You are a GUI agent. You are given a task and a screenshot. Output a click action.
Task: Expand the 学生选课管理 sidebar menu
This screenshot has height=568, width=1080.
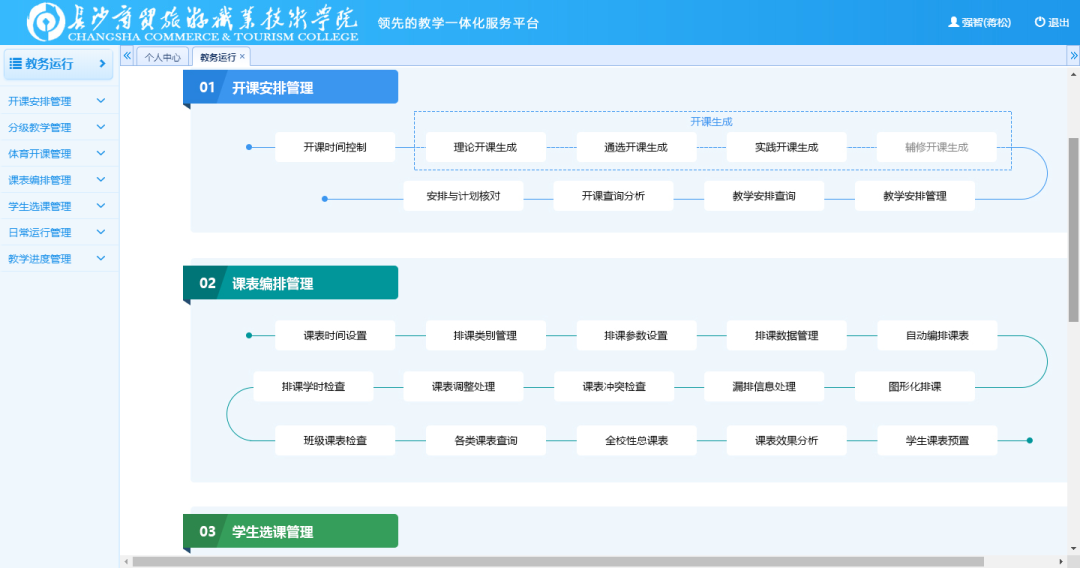coord(100,206)
